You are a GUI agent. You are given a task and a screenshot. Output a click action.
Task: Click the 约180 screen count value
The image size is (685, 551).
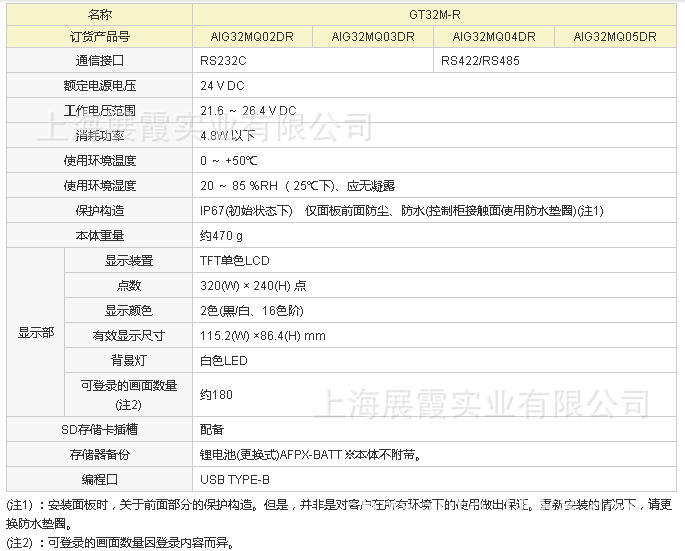click(216, 395)
